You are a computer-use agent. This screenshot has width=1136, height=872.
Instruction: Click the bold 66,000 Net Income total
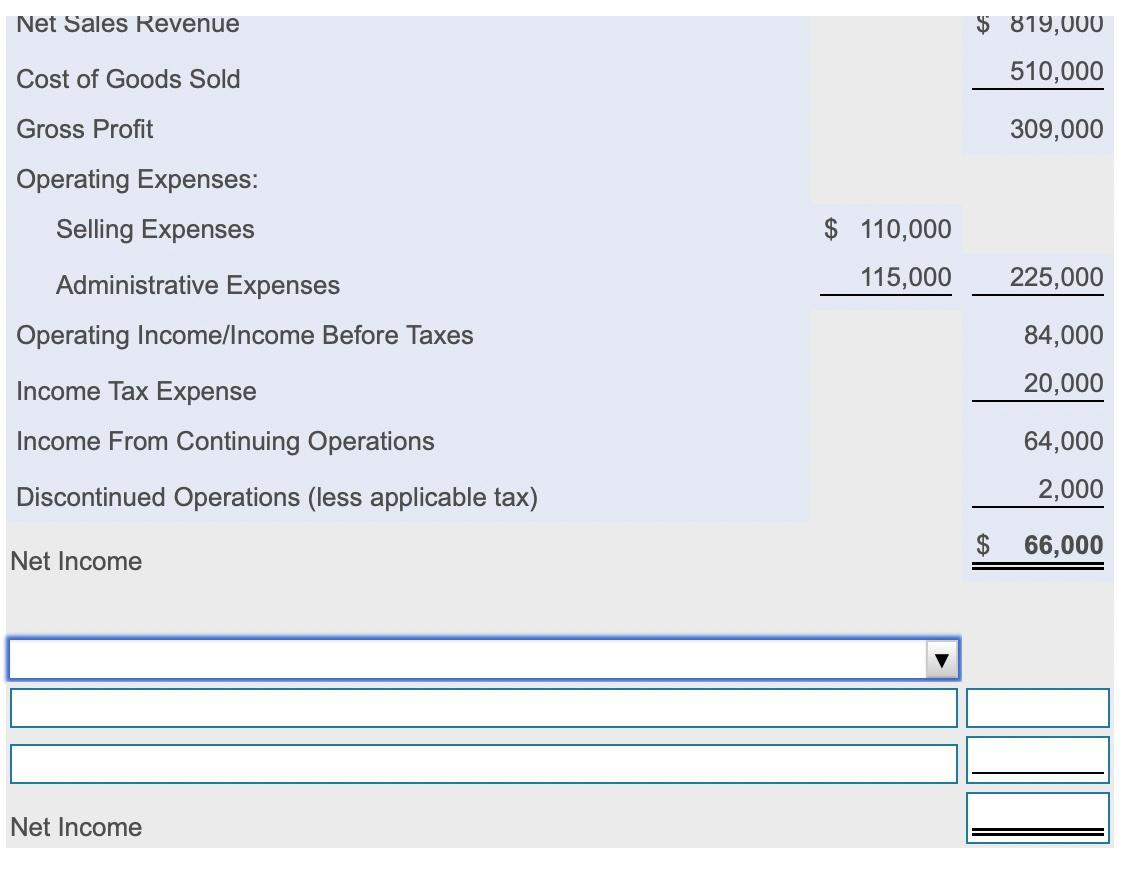1063,545
